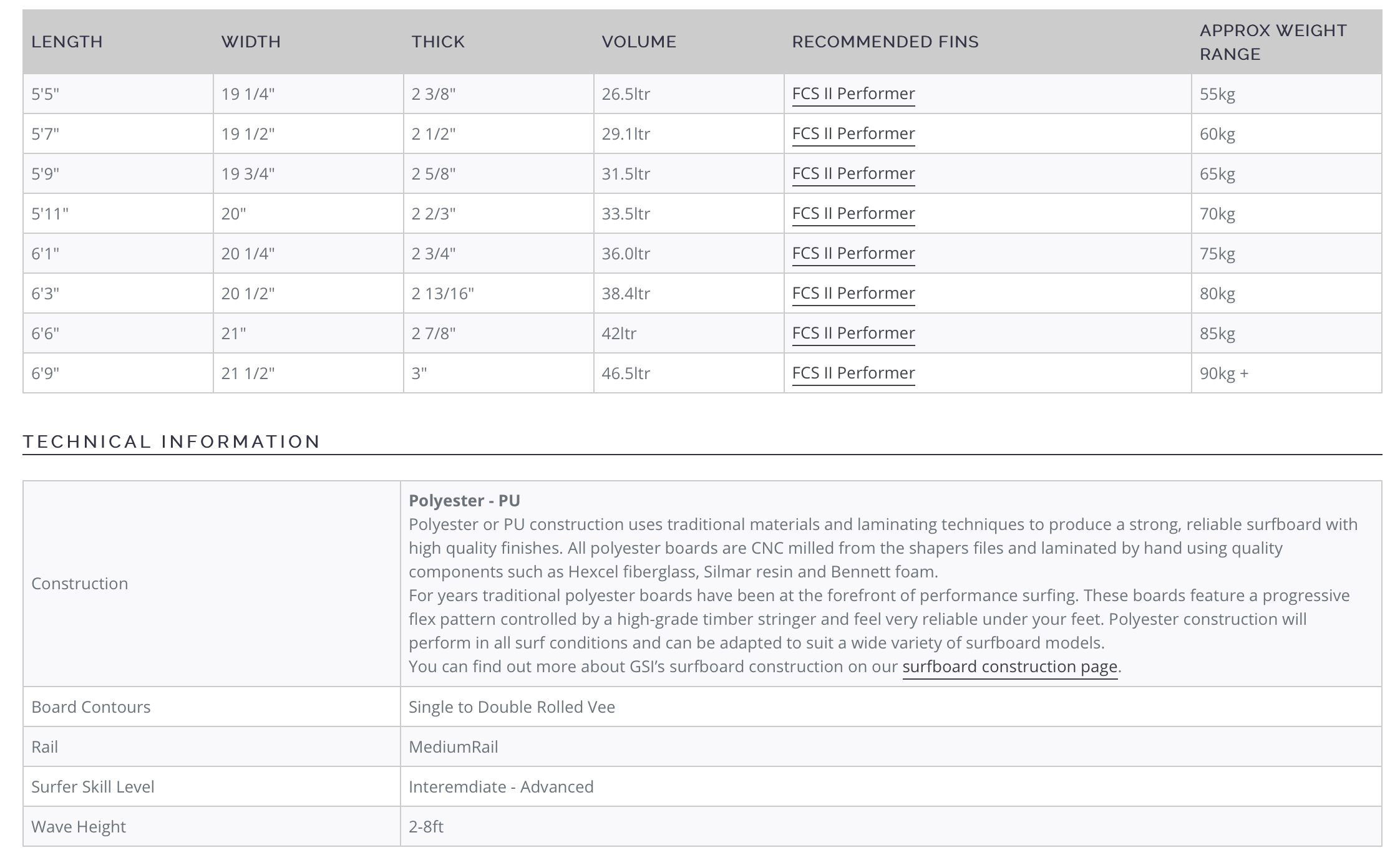Click the 3" thickness cell
Viewport: 1400px width, 863px height.
pos(498,373)
